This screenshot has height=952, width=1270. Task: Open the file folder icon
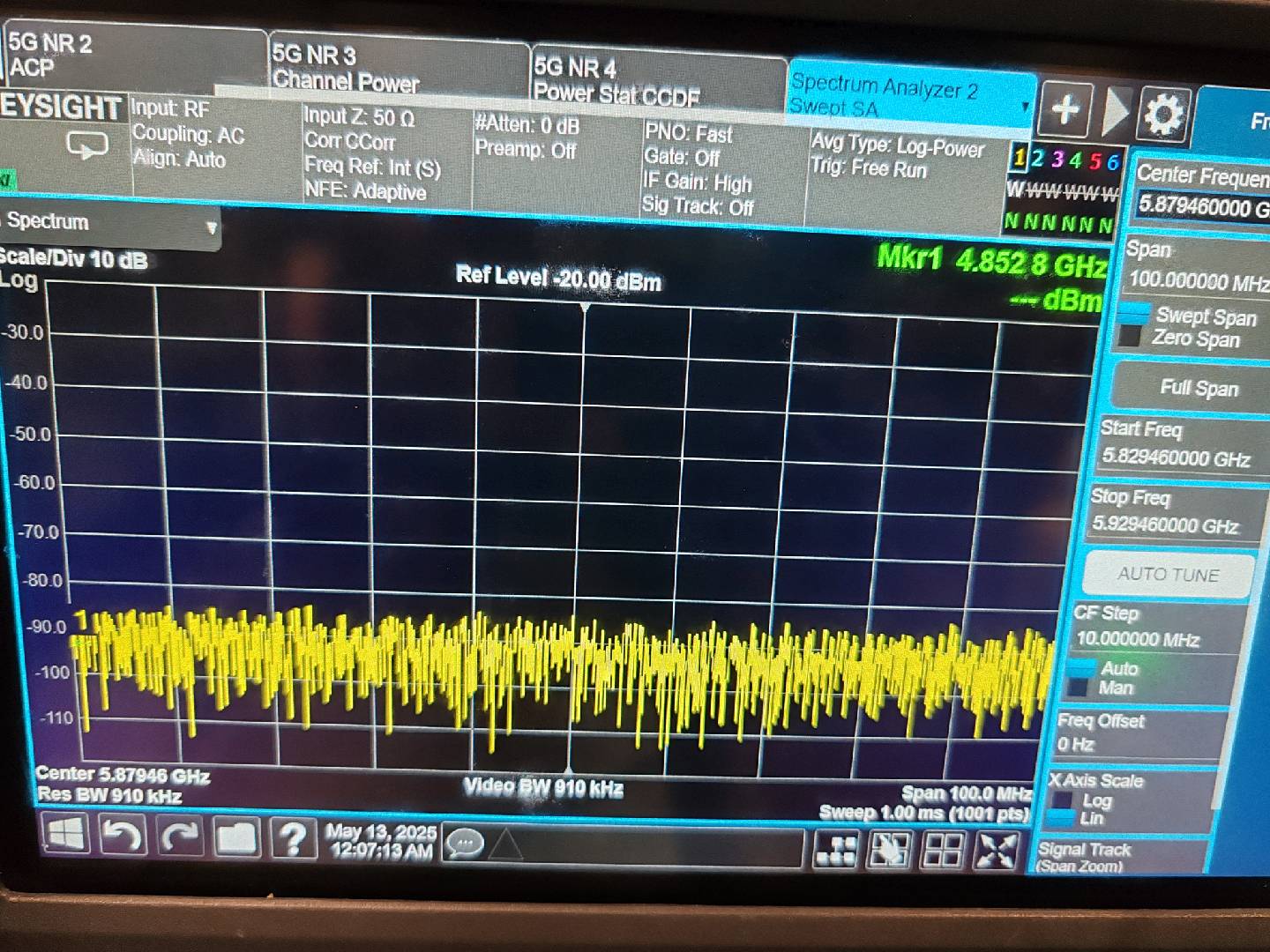pyautogui.click(x=236, y=838)
